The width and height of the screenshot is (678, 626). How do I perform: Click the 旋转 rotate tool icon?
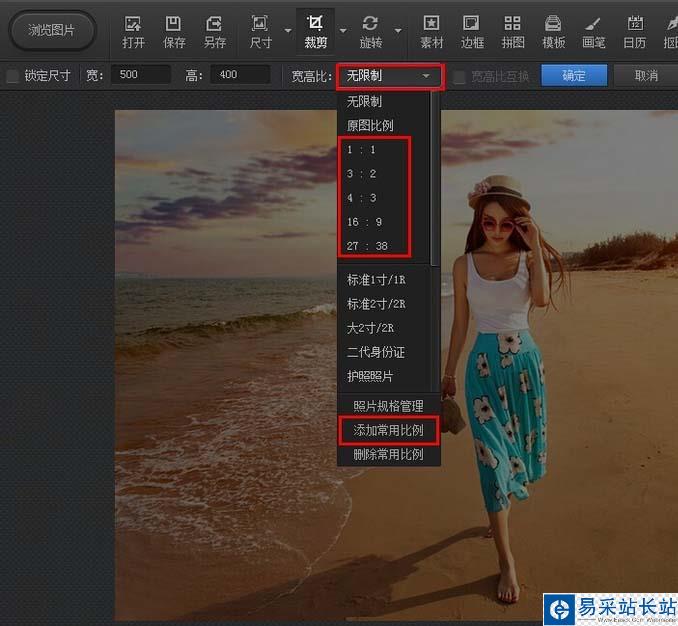[x=371, y=32]
